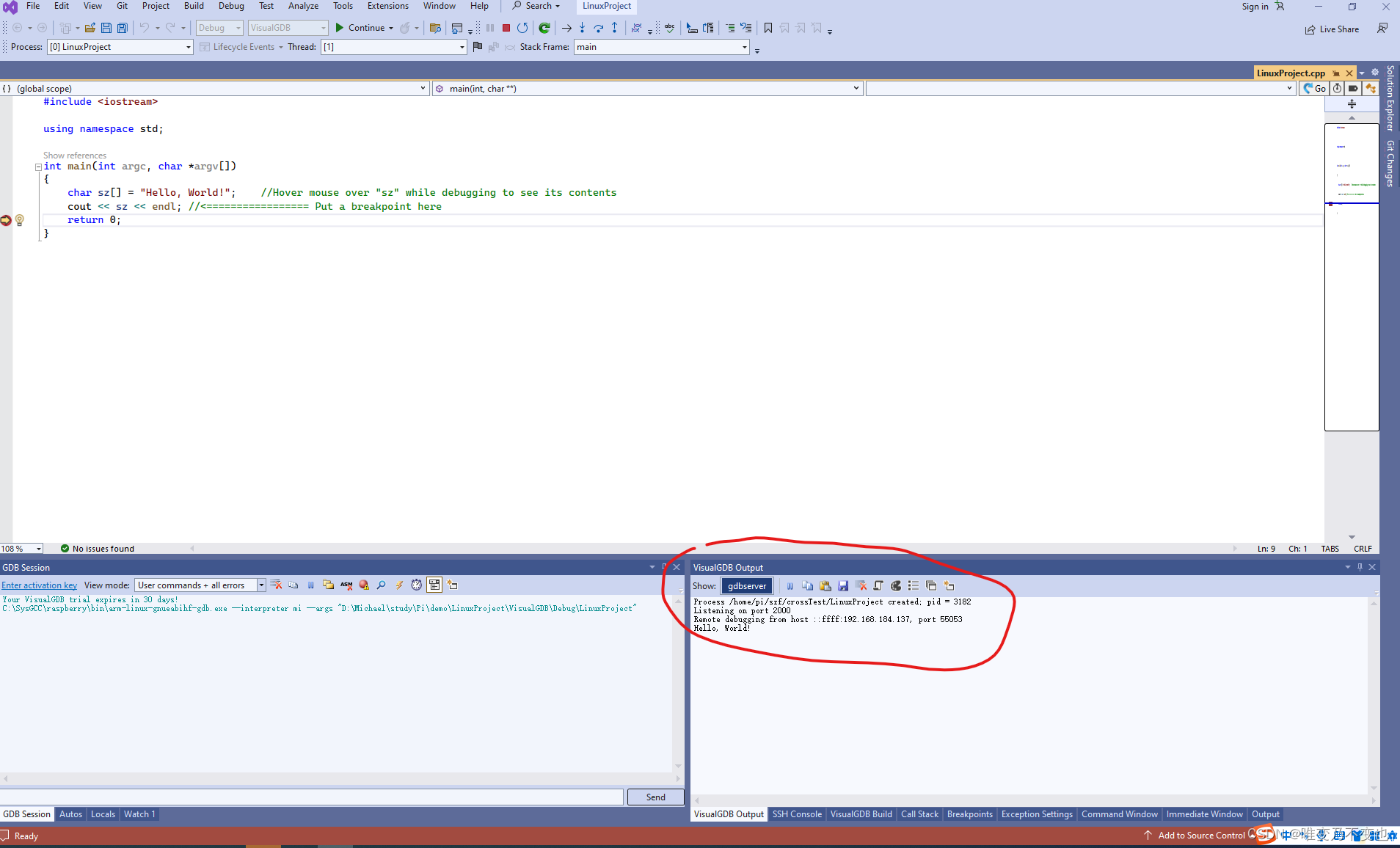The width and height of the screenshot is (1400, 848).
Task: Click the Save All icon
Action: [x=123, y=28]
